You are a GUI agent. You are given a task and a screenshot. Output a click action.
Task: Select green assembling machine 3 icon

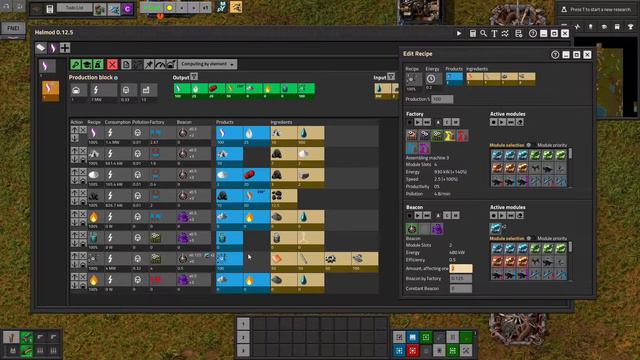pos(437,135)
